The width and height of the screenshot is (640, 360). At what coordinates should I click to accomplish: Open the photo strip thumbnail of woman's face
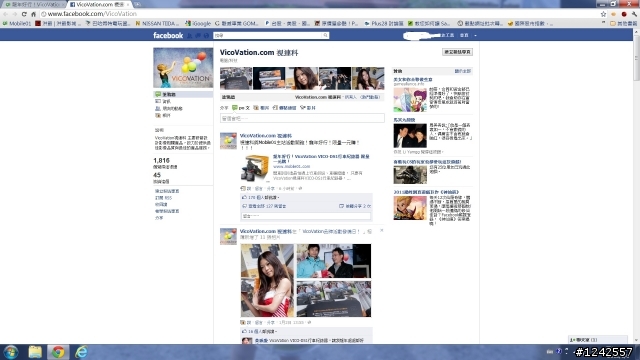click(x=302, y=78)
